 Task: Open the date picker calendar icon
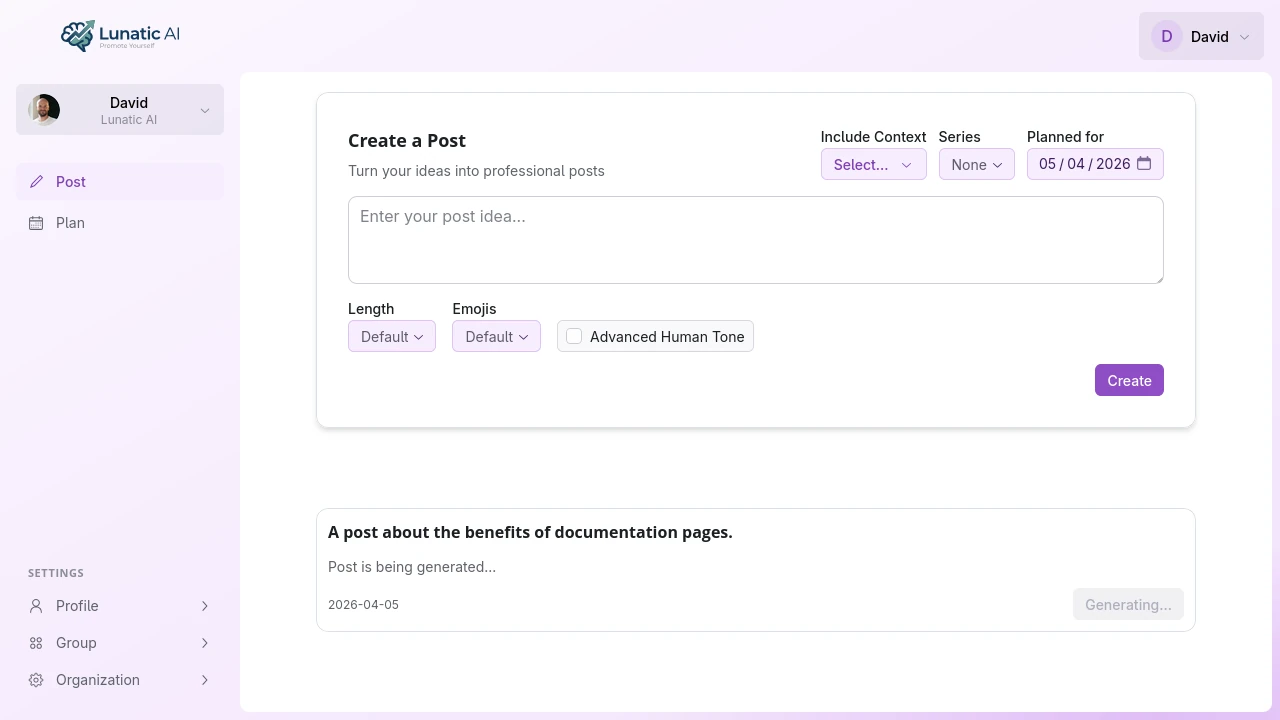(1144, 163)
